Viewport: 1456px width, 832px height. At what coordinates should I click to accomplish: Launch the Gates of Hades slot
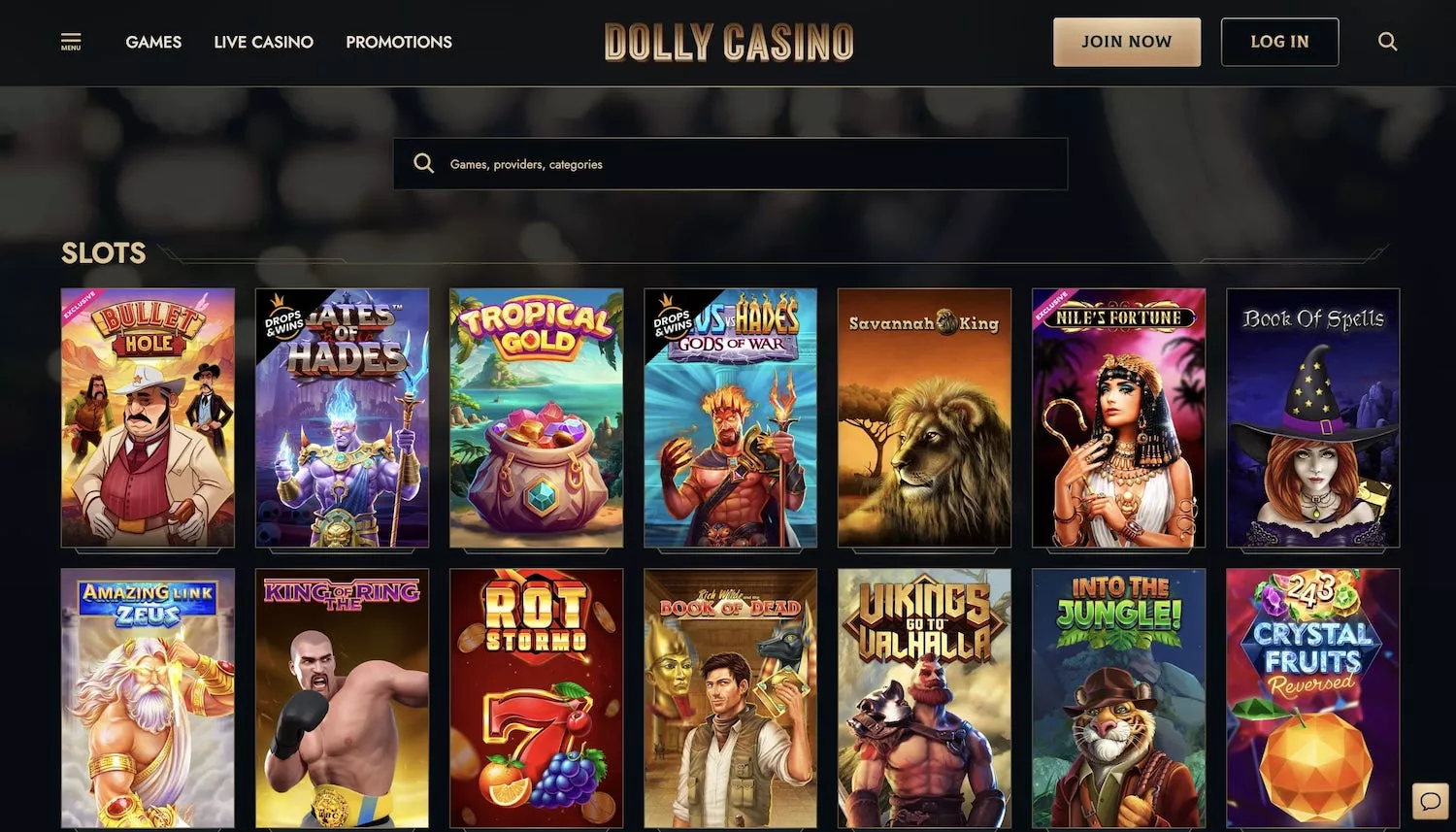tap(342, 417)
